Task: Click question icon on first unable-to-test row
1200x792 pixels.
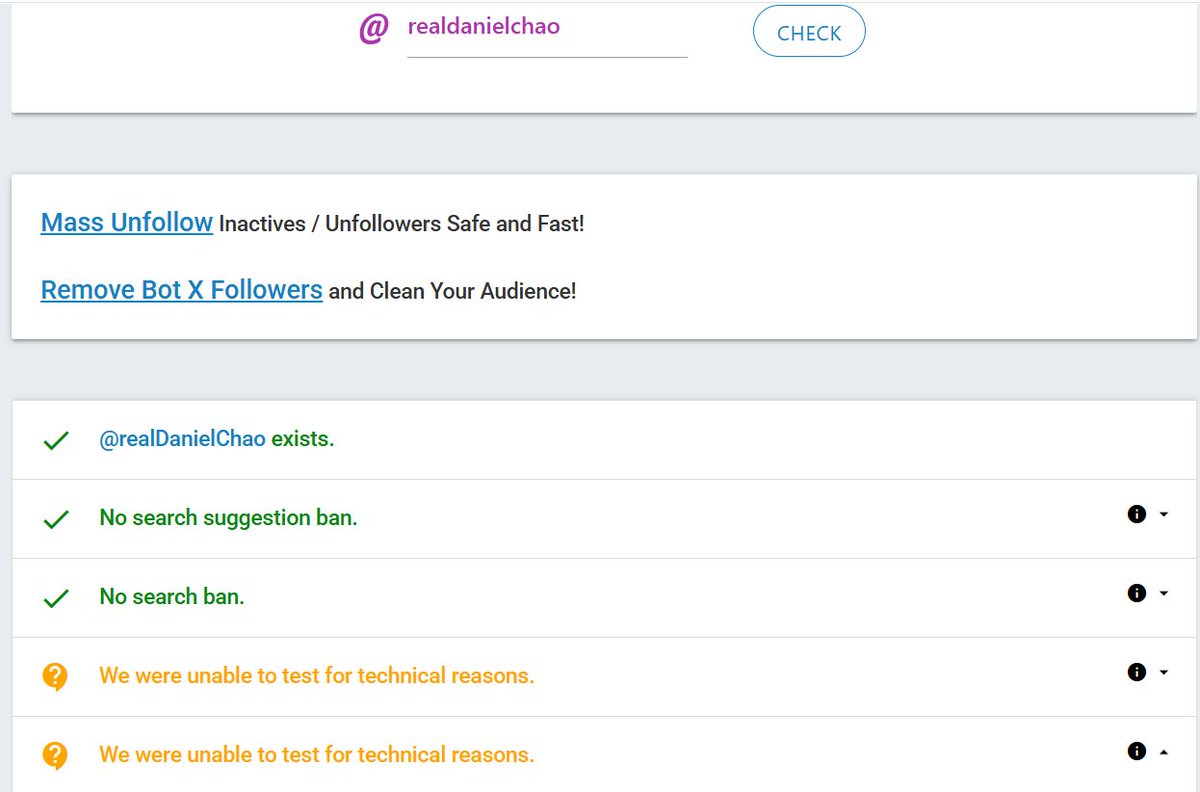Action: [55, 677]
